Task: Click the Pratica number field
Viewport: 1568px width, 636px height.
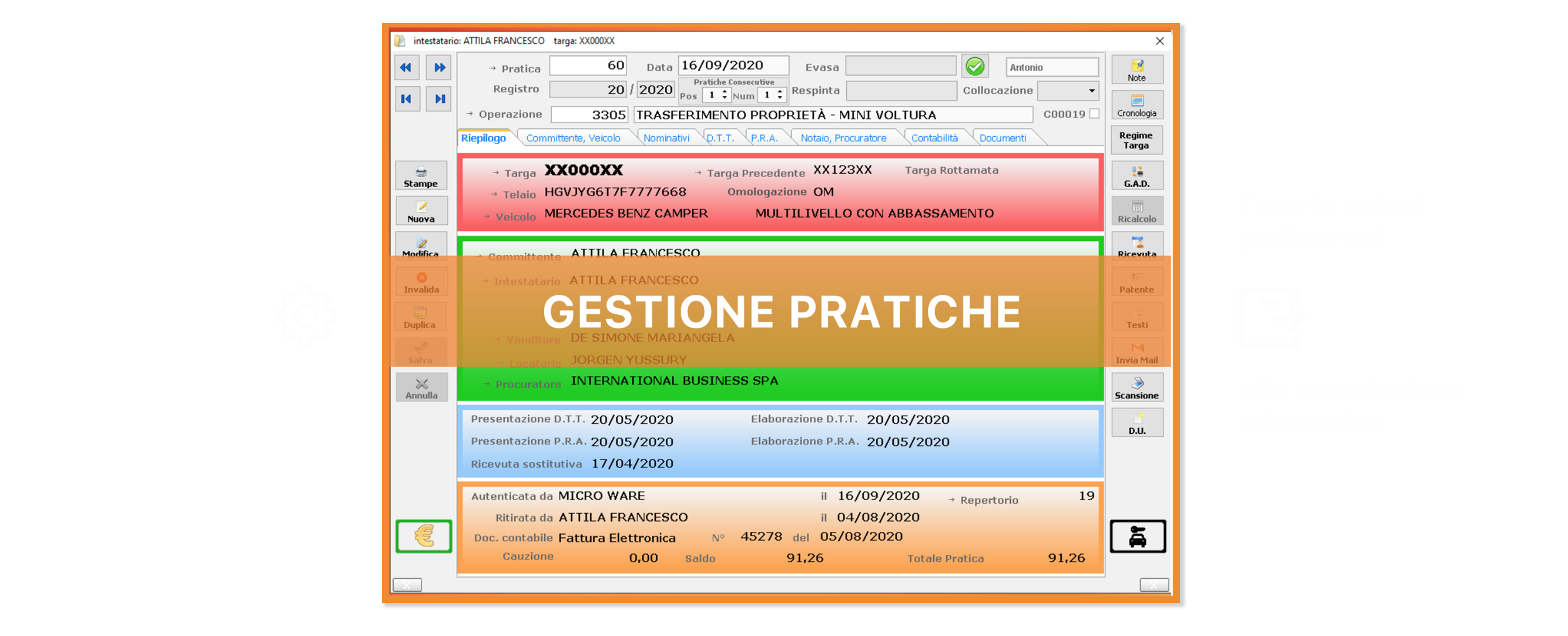Action: click(588, 66)
